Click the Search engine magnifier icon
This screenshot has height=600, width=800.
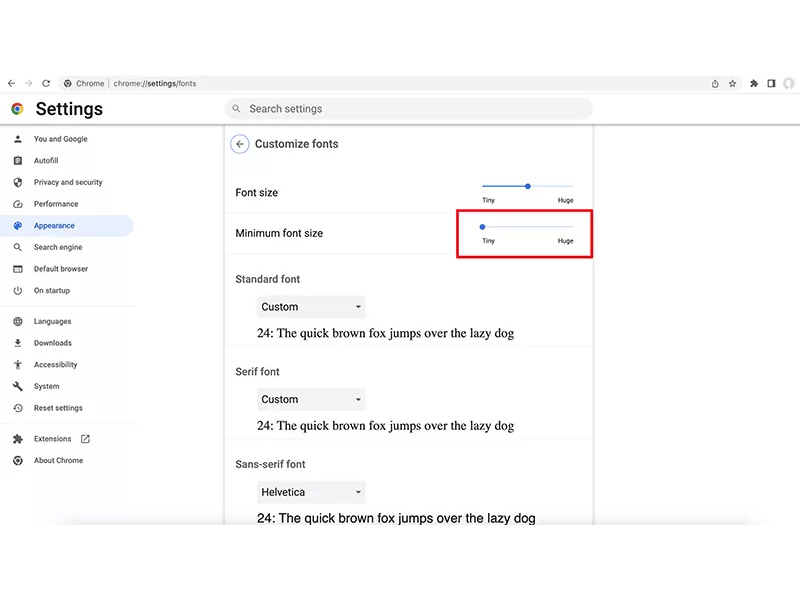[x=18, y=247]
